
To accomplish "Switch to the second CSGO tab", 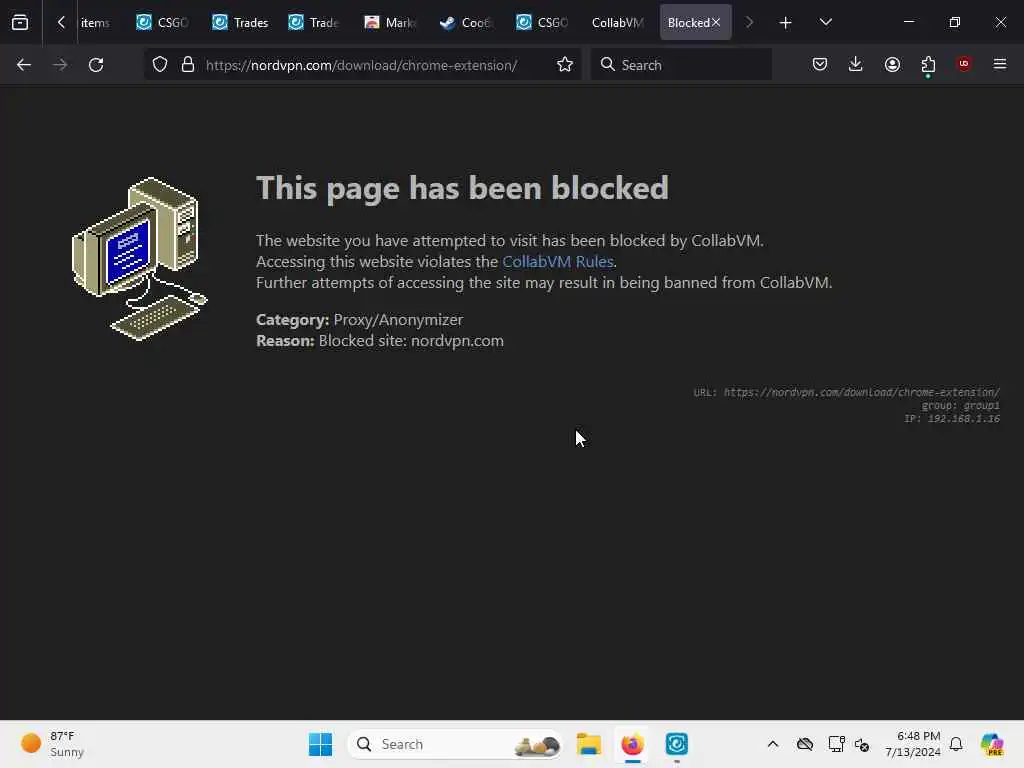I will tap(542, 23).
